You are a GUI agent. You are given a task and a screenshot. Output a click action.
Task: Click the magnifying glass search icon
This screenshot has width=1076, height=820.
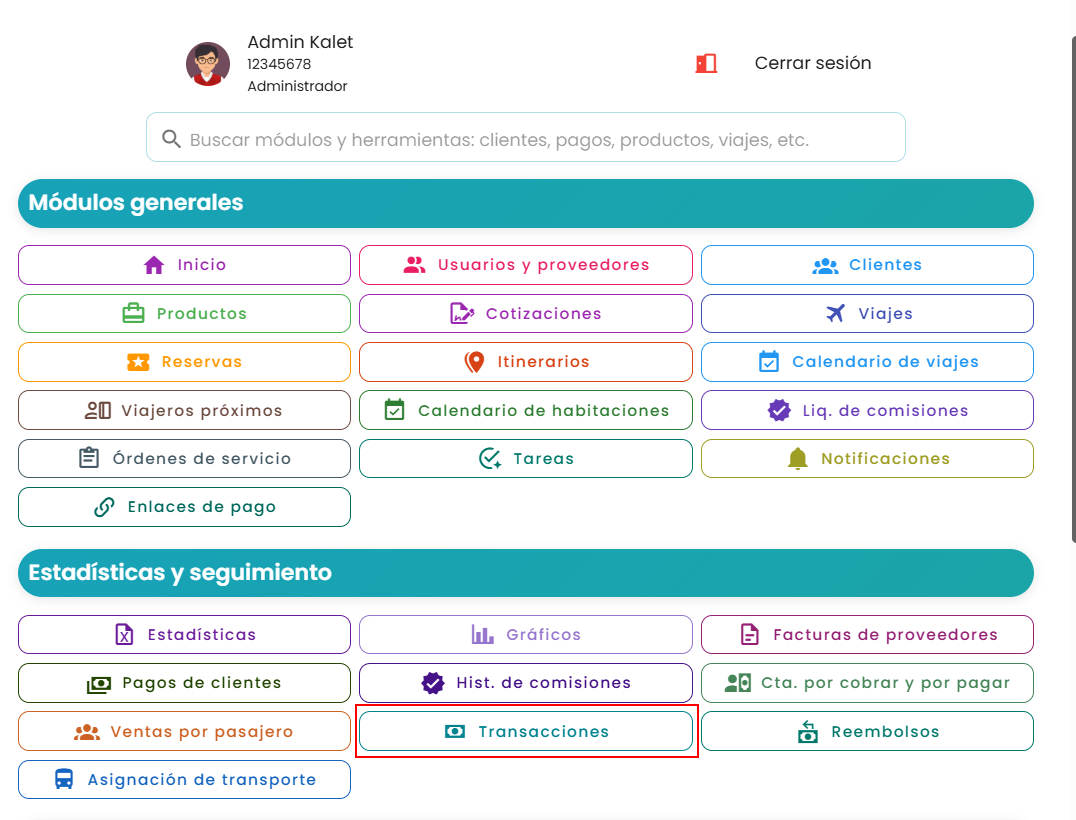(171, 139)
